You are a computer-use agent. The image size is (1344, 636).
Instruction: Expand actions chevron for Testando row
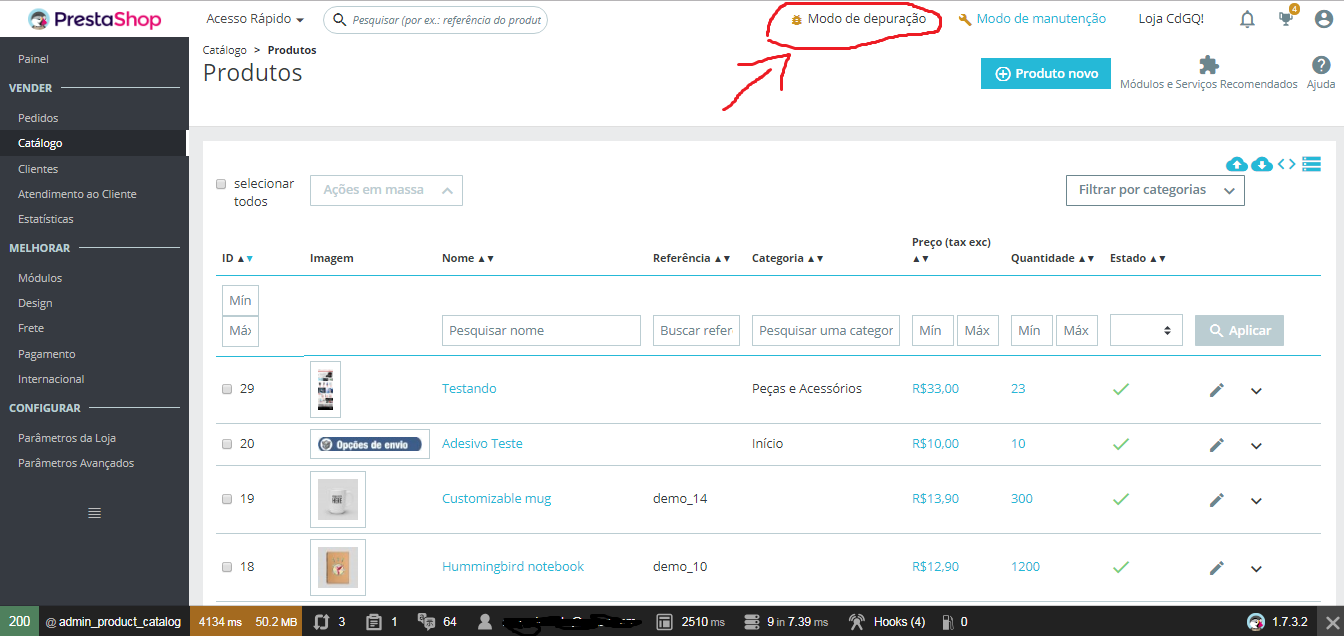1256,391
